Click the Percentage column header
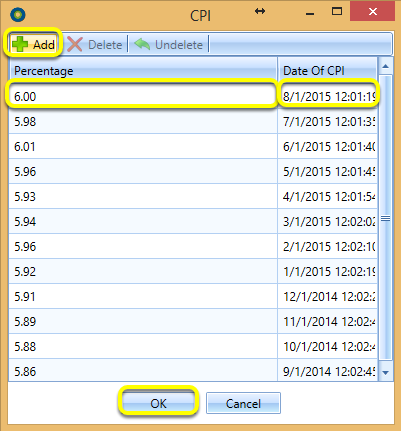Image resolution: width=401 pixels, height=431 pixels. (143, 71)
